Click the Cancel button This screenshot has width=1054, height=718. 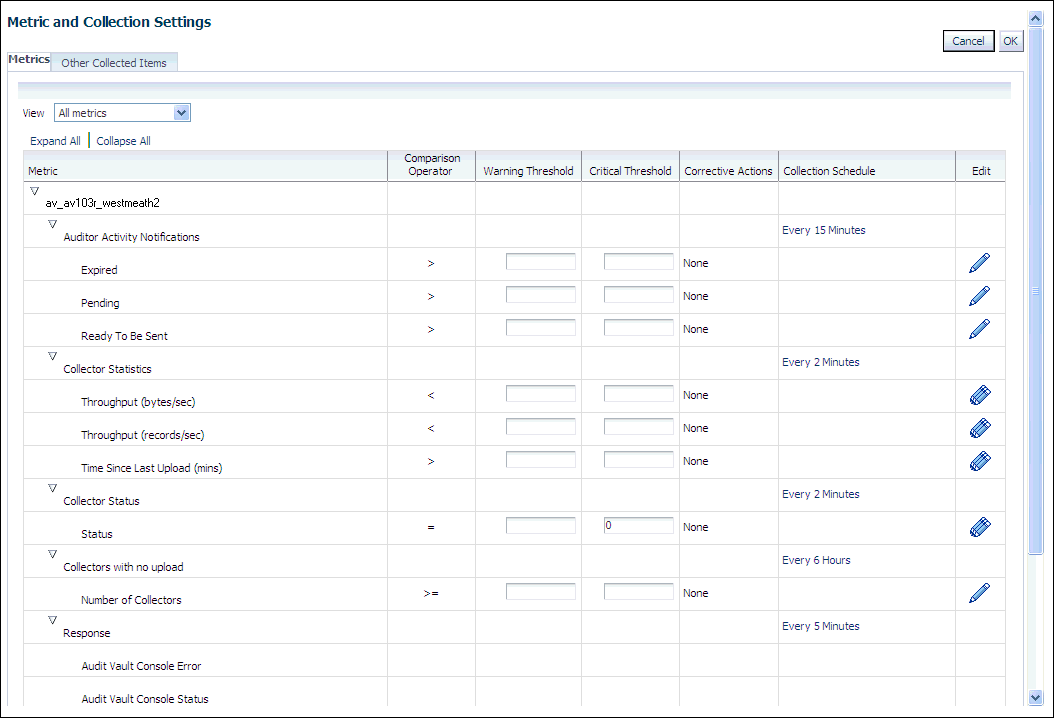[x=968, y=41]
